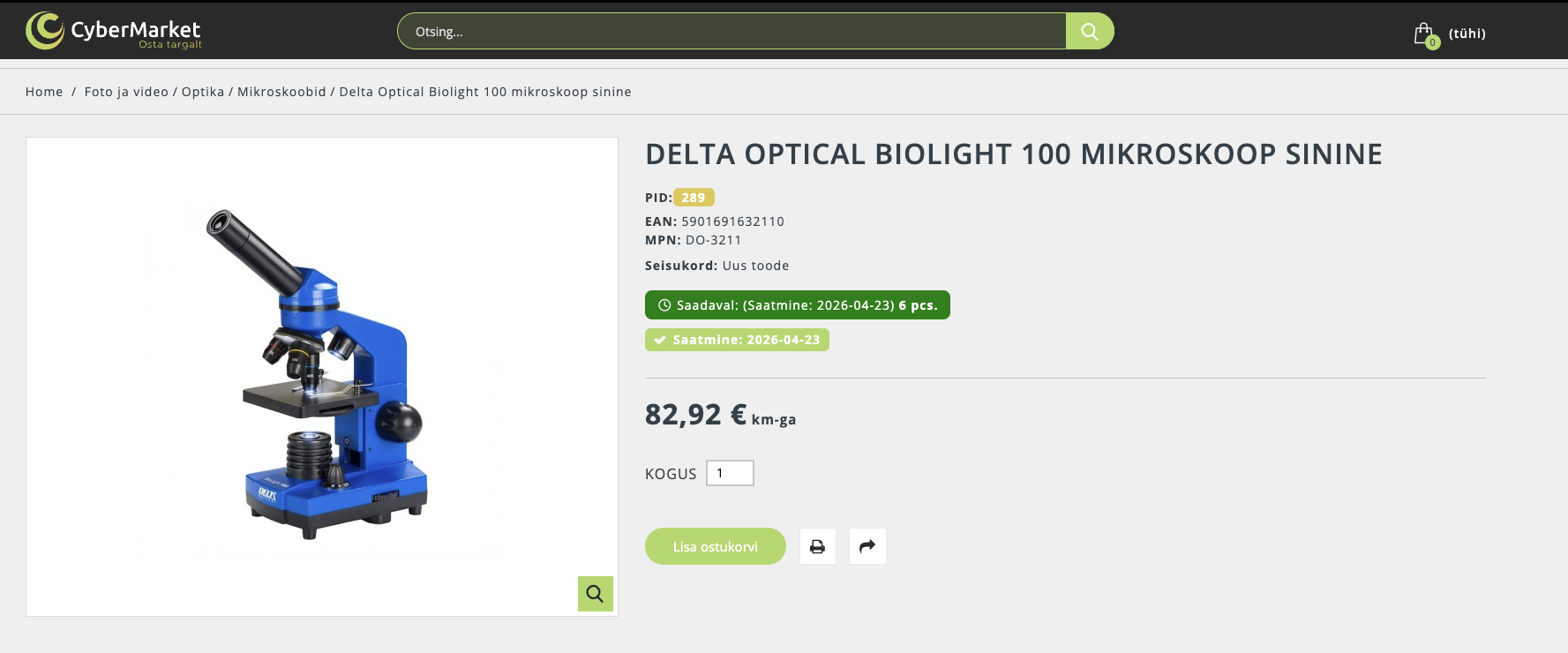The height and width of the screenshot is (653, 1568).
Task: Click the product title heading
Action: [1013, 154]
